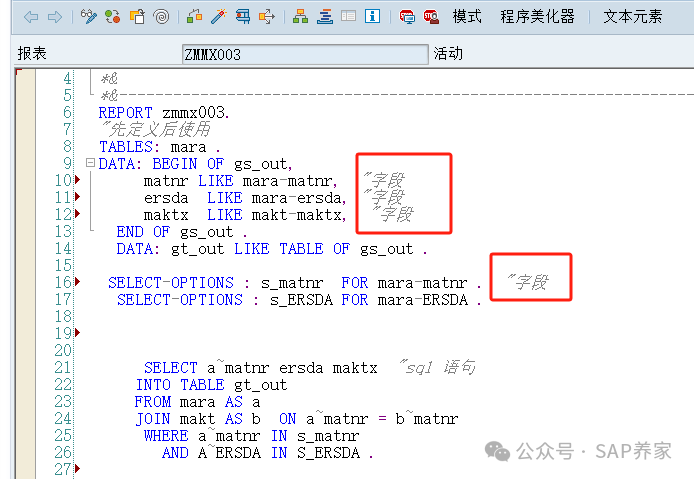This screenshot has width=694, height=479.
Task: Go forward with the right arrow icon
Action: point(55,17)
